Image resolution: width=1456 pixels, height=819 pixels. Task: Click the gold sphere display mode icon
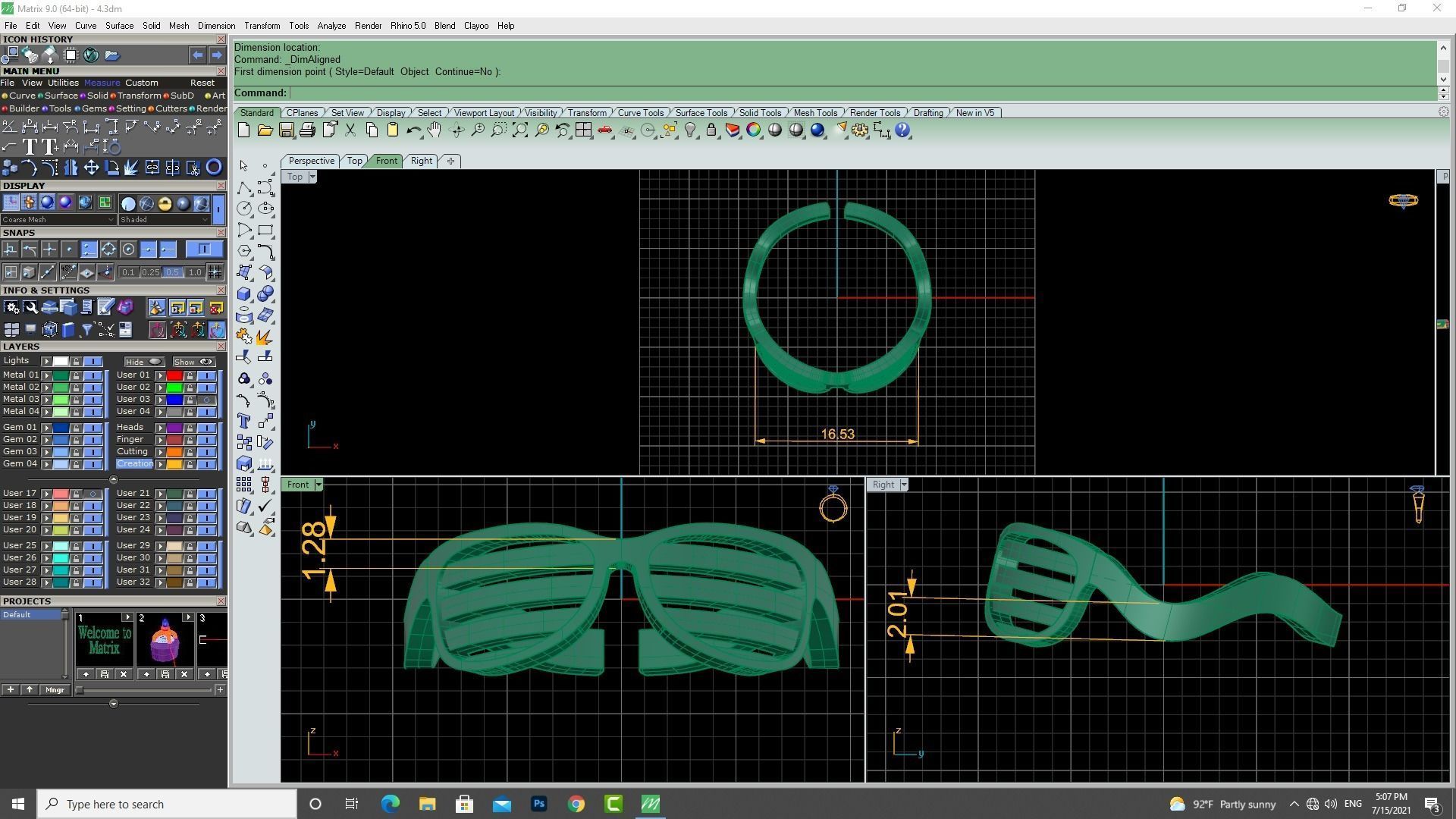click(x=165, y=203)
